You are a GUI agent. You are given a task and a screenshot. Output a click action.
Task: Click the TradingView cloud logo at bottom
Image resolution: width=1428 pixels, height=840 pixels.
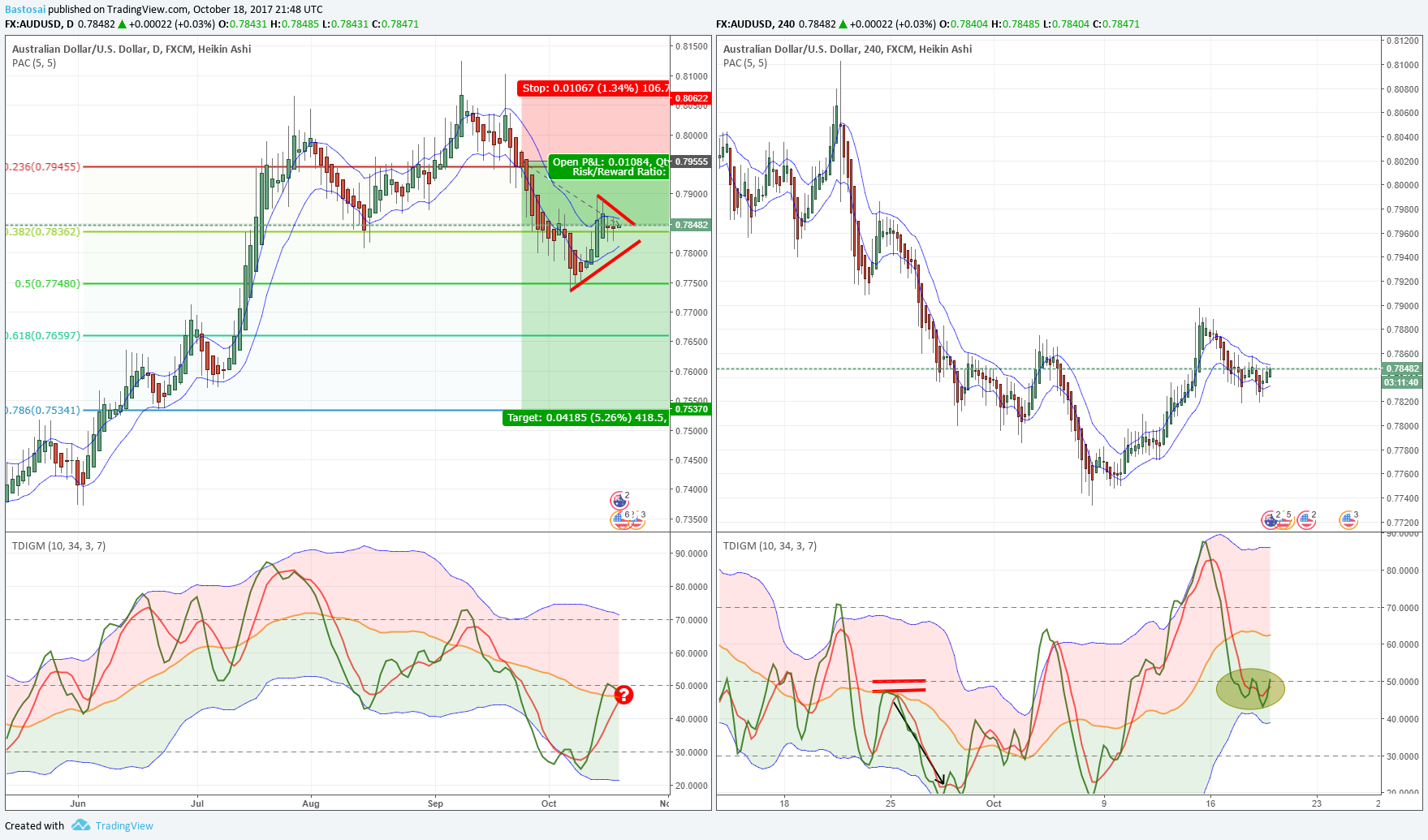coord(80,825)
